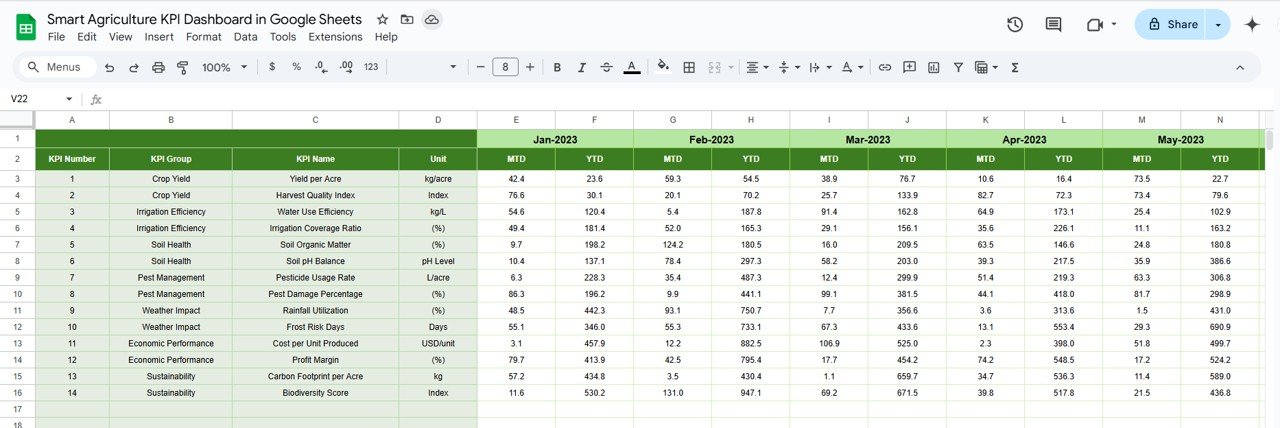Star this spreadsheet
1280x428 pixels.
(383, 20)
